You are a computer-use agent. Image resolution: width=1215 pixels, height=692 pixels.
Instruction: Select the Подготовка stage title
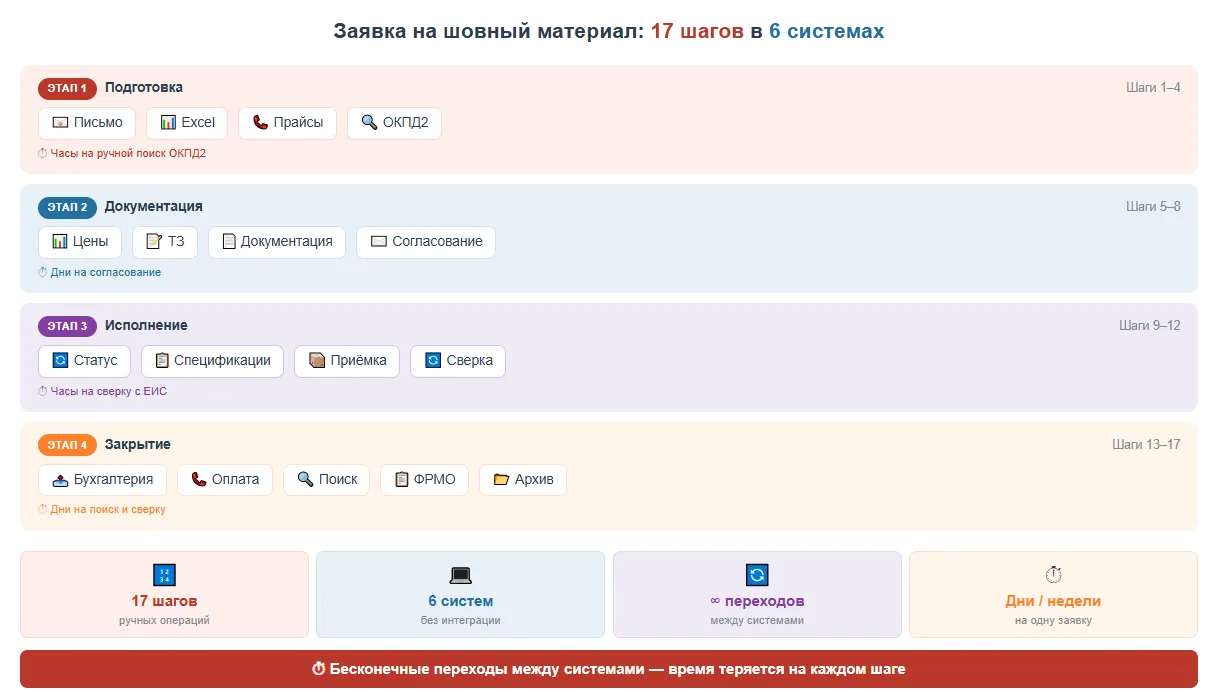pos(144,88)
